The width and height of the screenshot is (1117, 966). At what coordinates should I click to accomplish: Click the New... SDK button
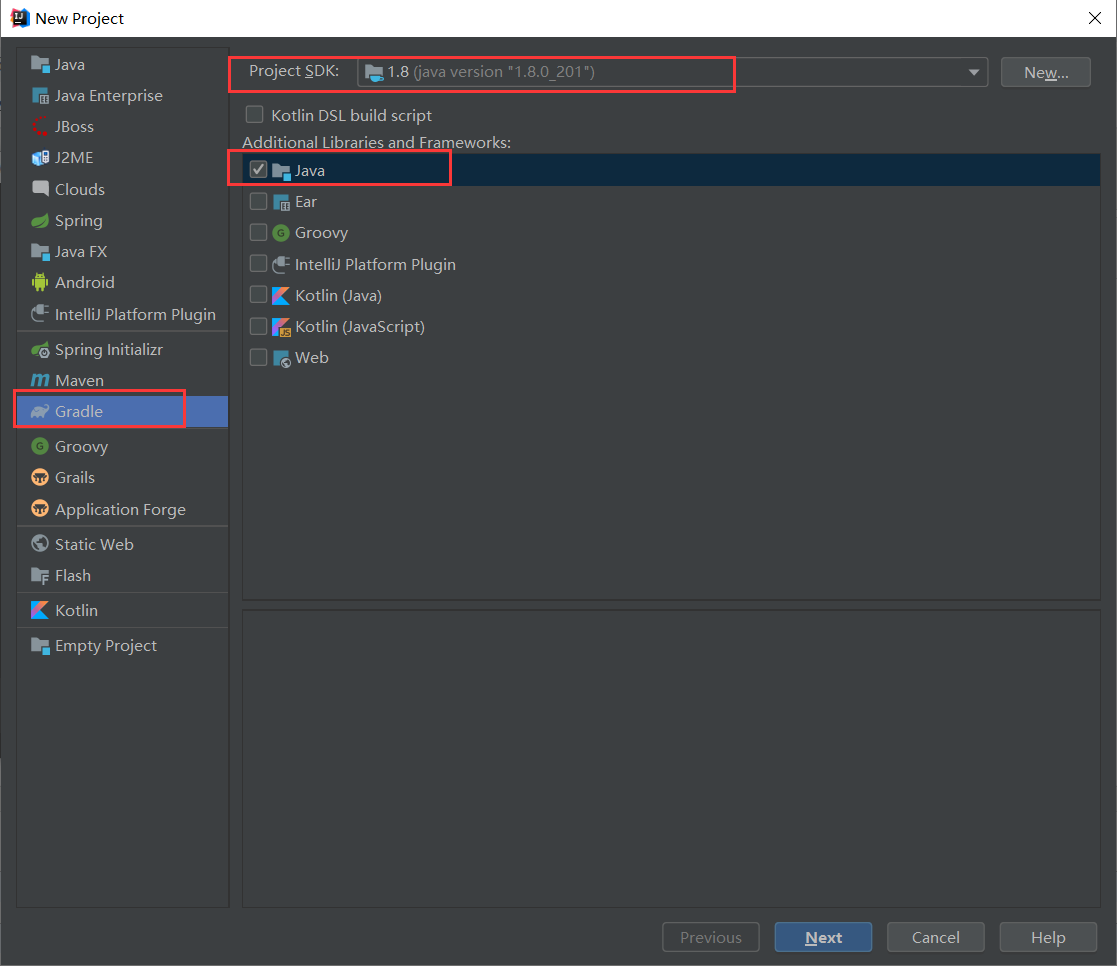coord(1046,72)
